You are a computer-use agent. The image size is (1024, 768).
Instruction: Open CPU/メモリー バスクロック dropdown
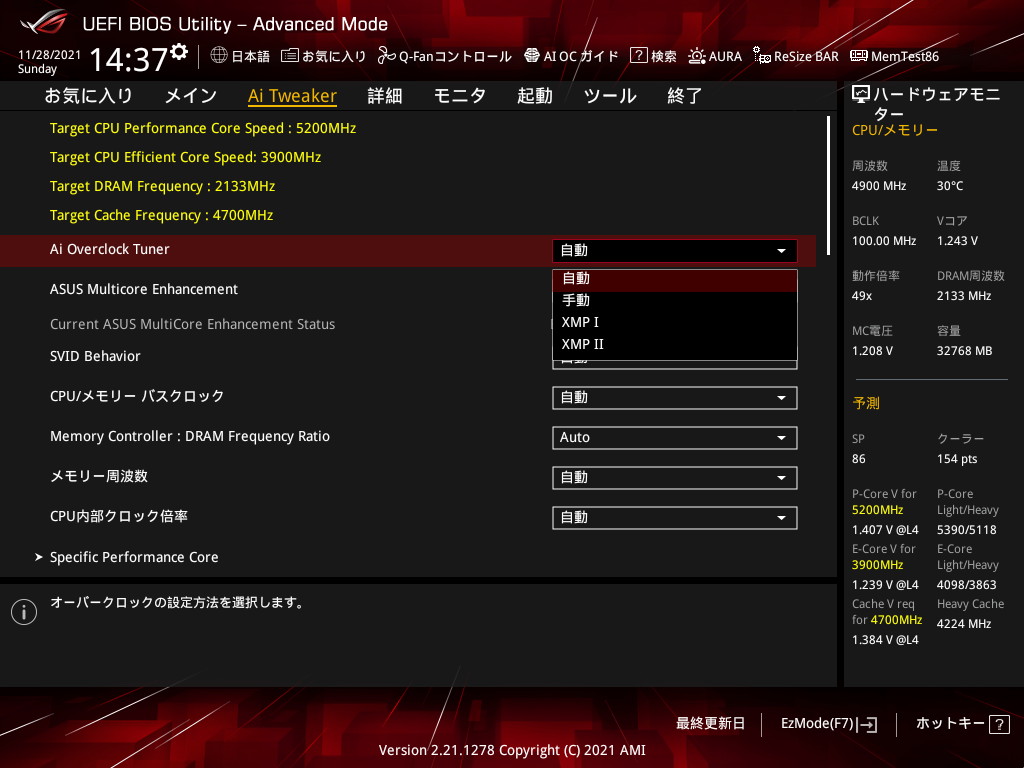click(x=675, y=398)
